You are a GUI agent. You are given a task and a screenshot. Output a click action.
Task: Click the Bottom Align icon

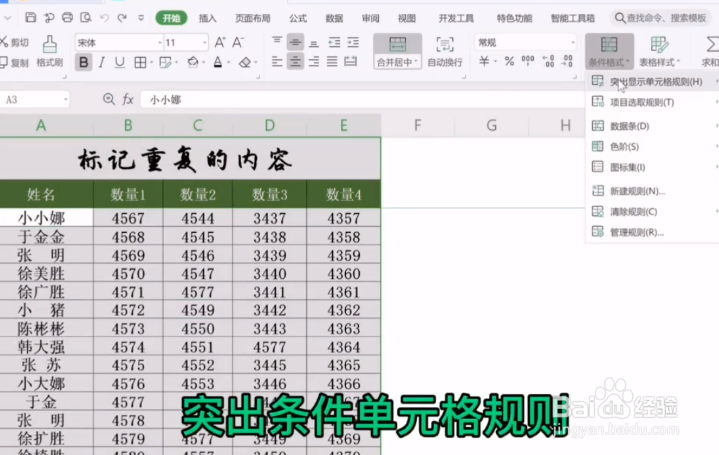314,43
